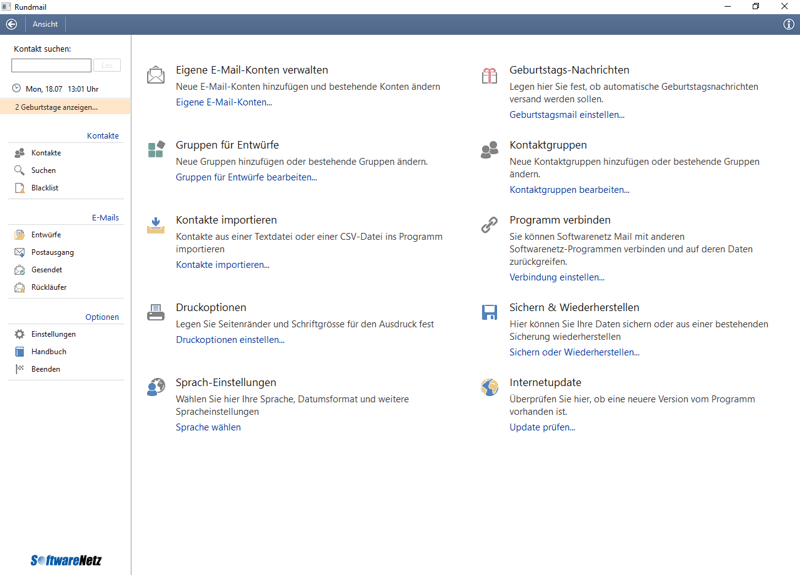Click the gift icon for Geburtstags-Nachrichten

(489, 76)
